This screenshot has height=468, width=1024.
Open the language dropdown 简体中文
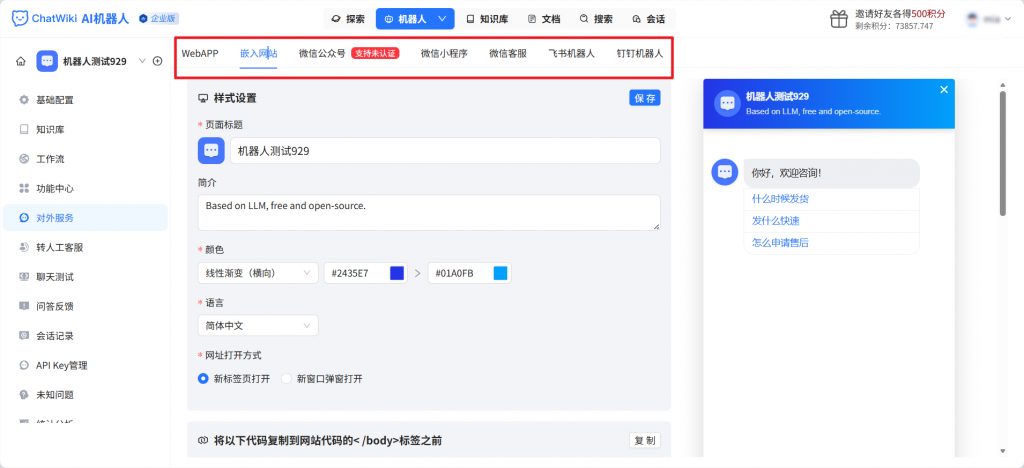(x=258, y=325)
